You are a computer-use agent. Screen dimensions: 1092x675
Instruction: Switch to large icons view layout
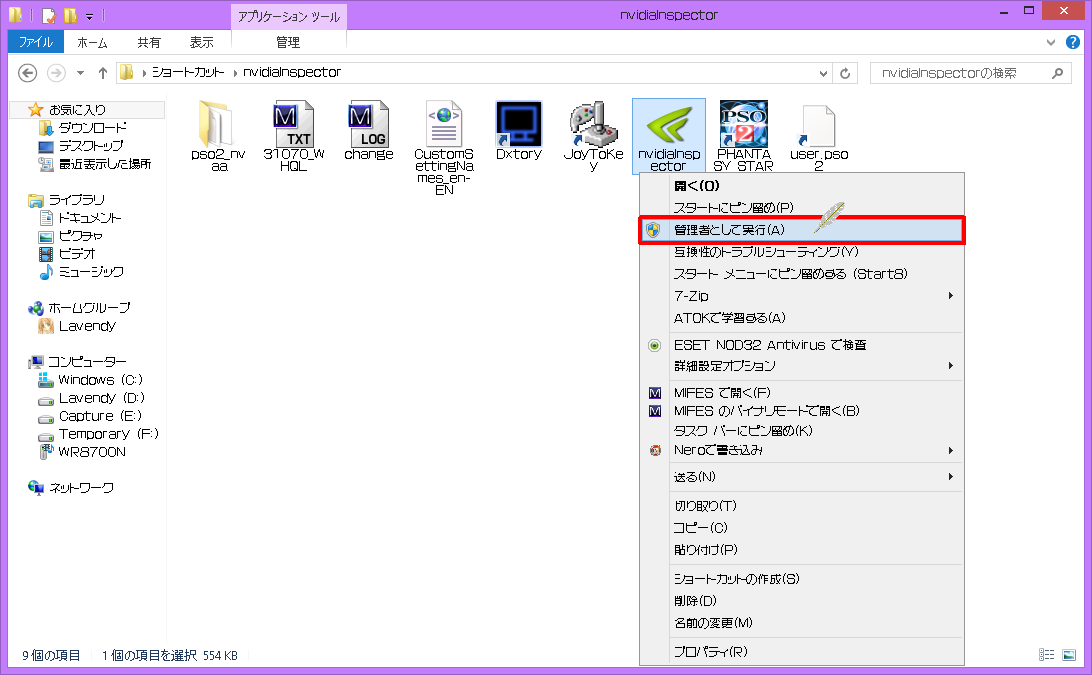[x=1069, y=655]
